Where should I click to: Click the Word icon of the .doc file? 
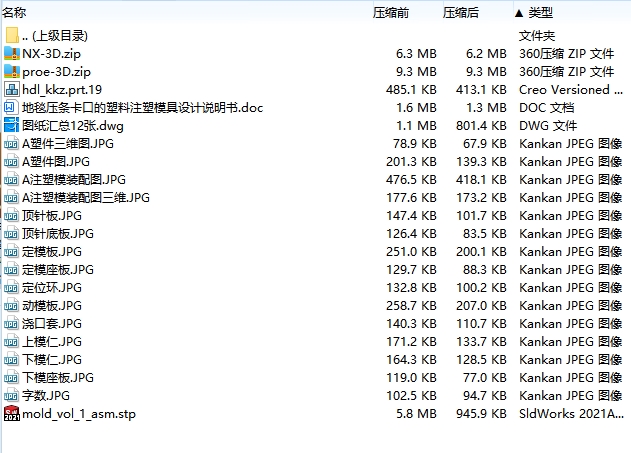[x=10, y=107]
